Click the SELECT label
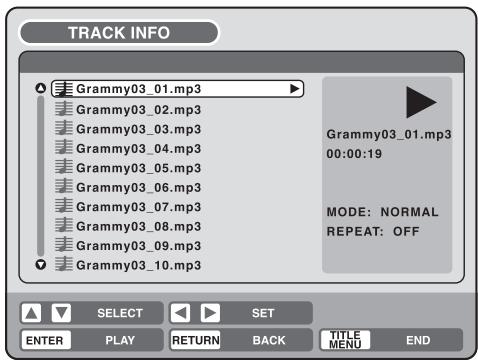The height and width of the screenshot is (360, 478). [x=120, y=313]
